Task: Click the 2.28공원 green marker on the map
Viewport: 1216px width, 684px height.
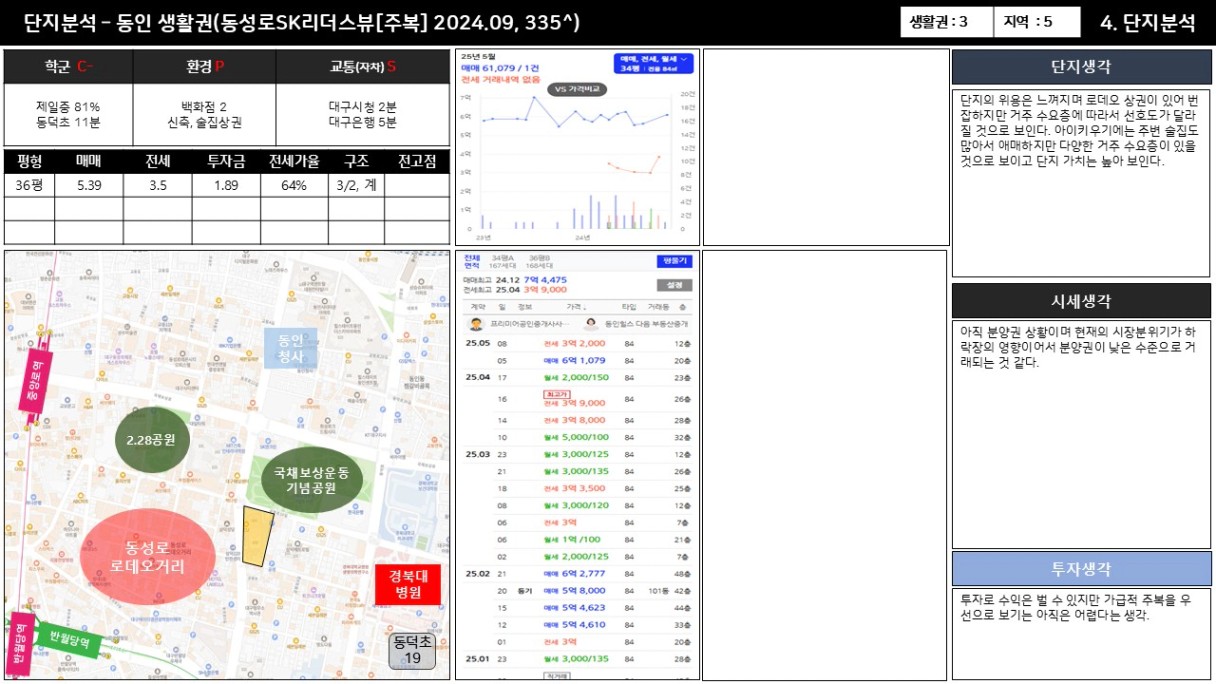Action: pos(151,439)
